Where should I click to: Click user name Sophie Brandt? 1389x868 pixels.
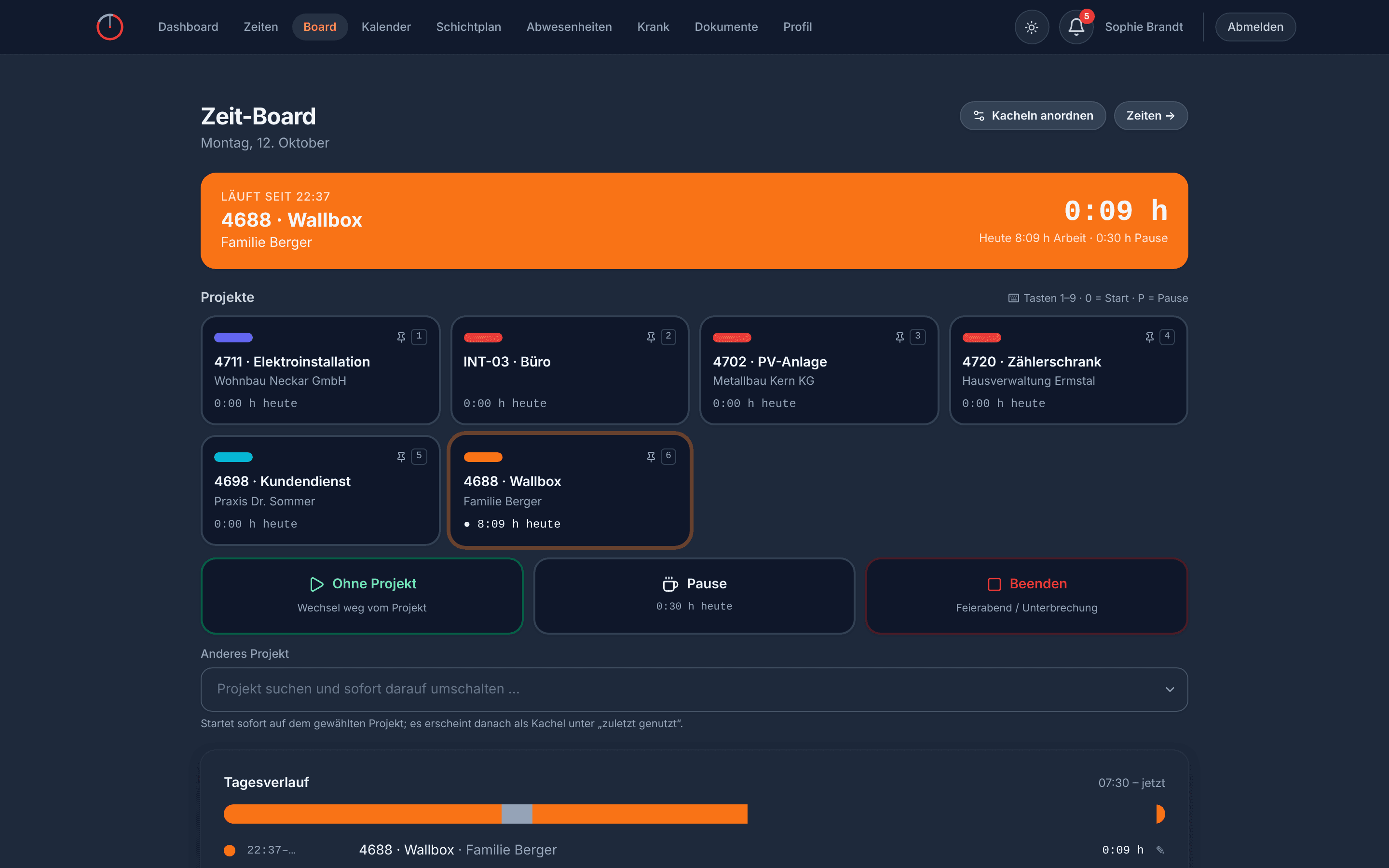(x=1144, y=27)
